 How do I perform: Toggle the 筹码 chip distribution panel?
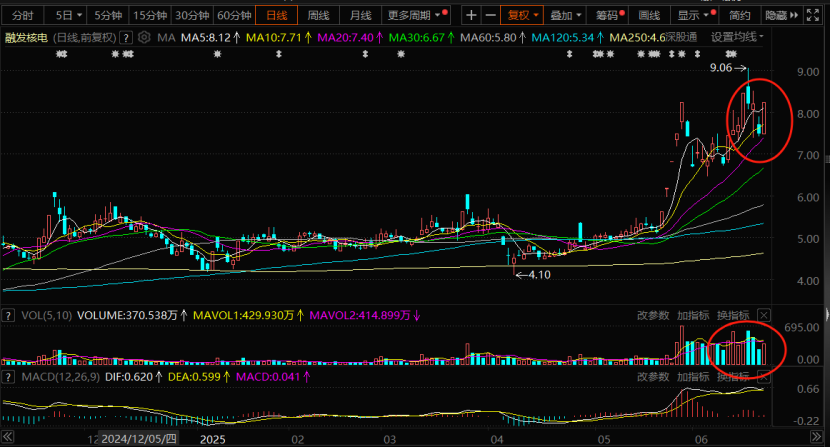click(x=606, y=16)
